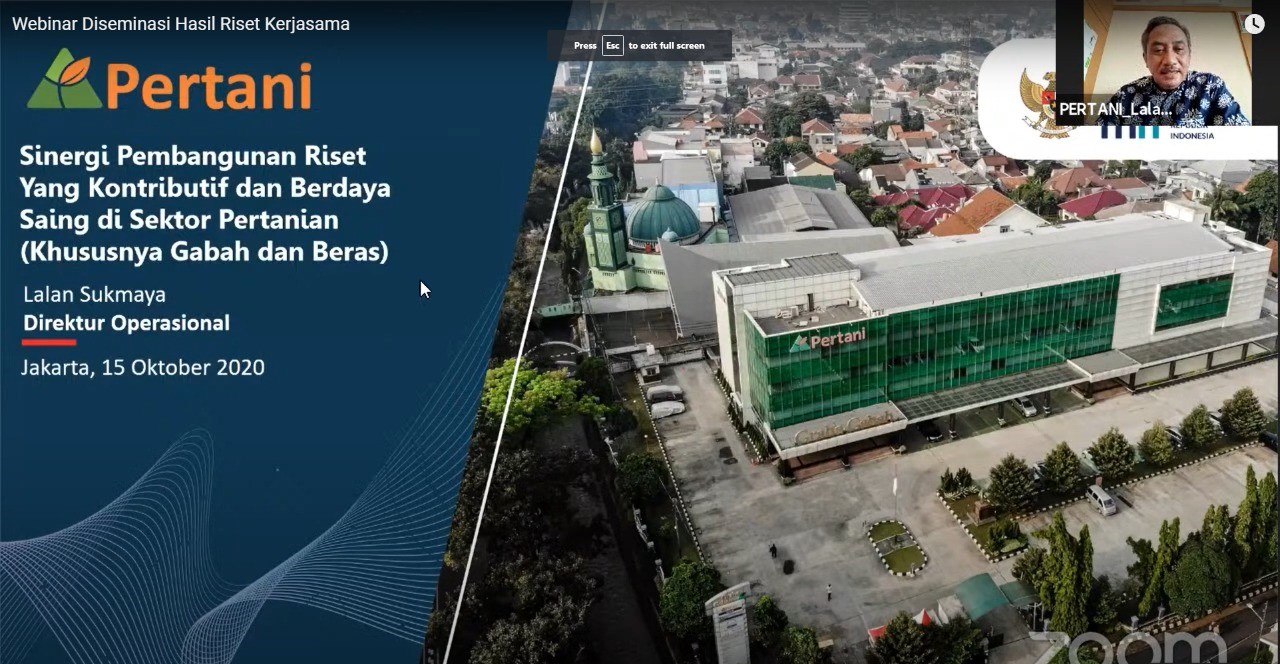This screenshot has width=1280, height=664.
Task: Click the 'Lalan Sukmaya' presenter name
Action: coord(94,294)
